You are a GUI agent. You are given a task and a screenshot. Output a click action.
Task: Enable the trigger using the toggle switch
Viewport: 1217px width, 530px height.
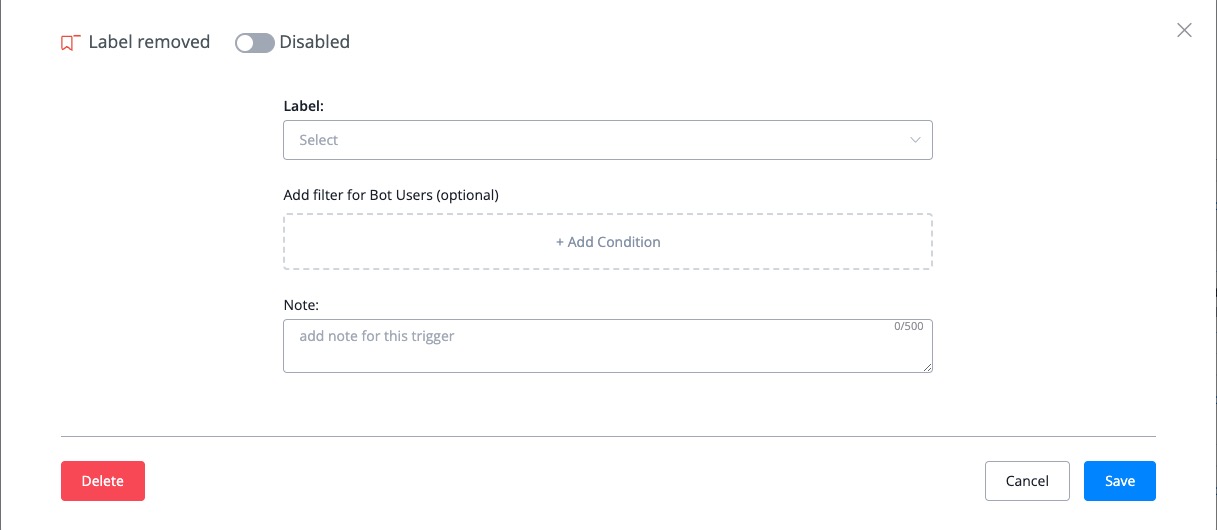(x=254, y=43)
